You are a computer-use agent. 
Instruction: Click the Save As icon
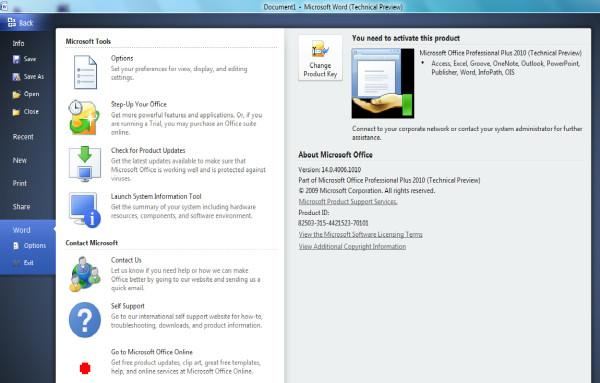[x=16, y=77]
